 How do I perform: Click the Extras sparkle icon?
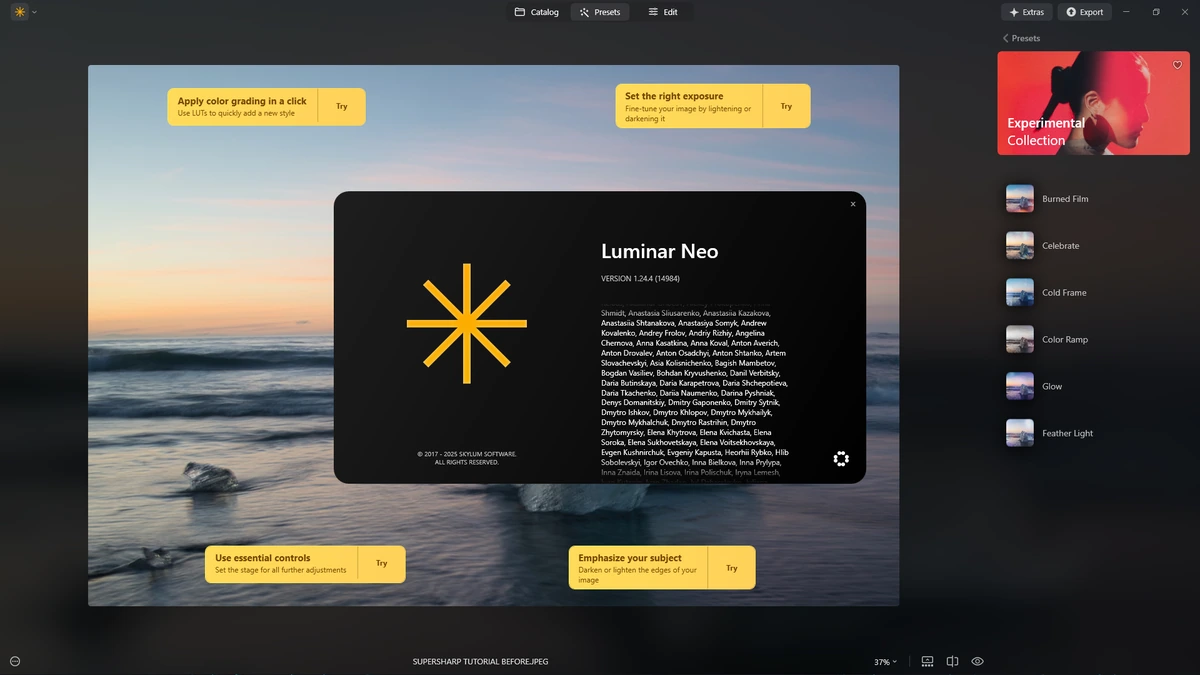pos(1013,12)
